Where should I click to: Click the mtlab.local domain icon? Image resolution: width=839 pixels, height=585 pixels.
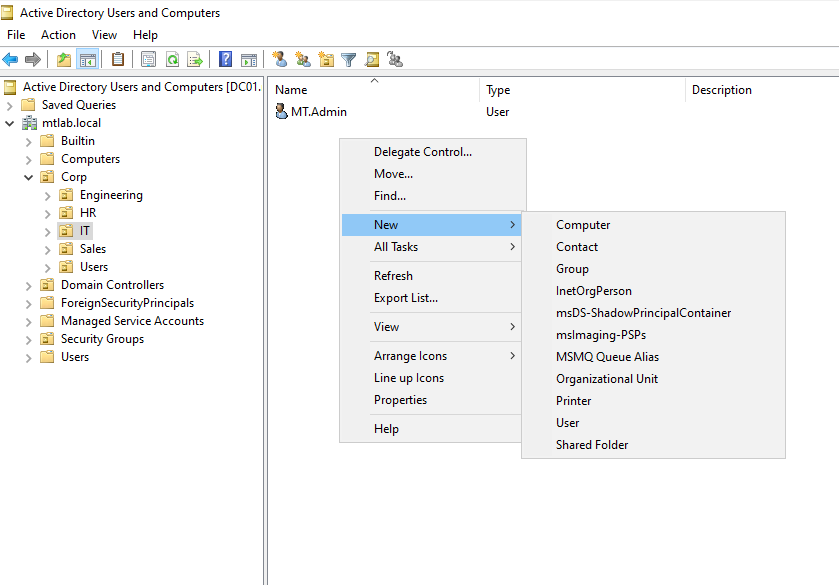(29, 123)
